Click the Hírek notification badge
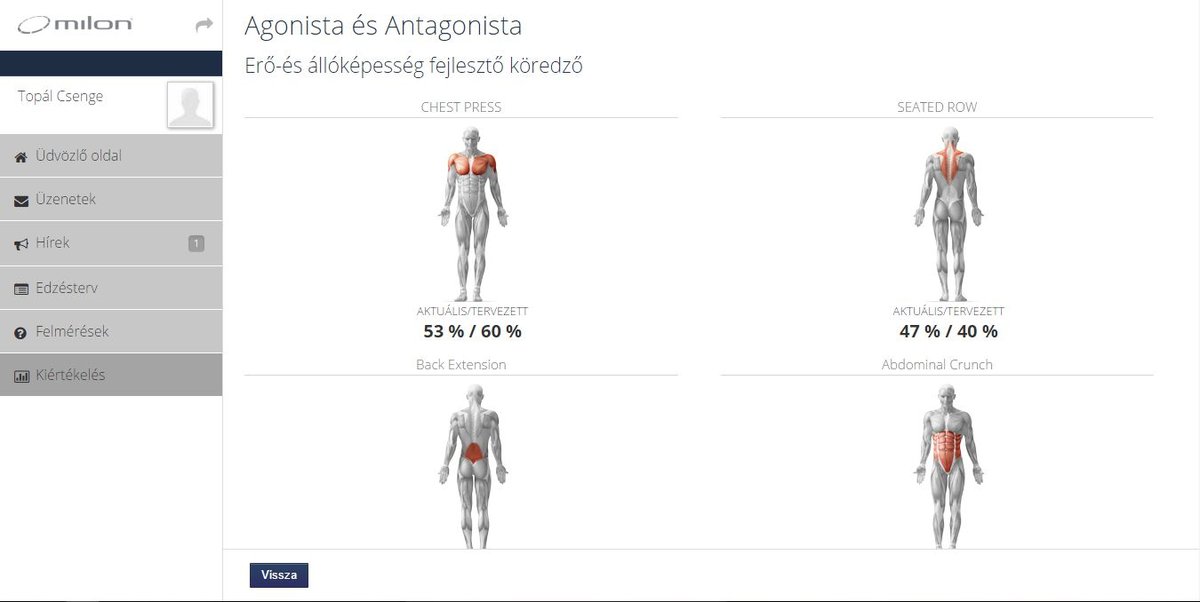Screen dimensions: 1200x602 click(196, 243)
